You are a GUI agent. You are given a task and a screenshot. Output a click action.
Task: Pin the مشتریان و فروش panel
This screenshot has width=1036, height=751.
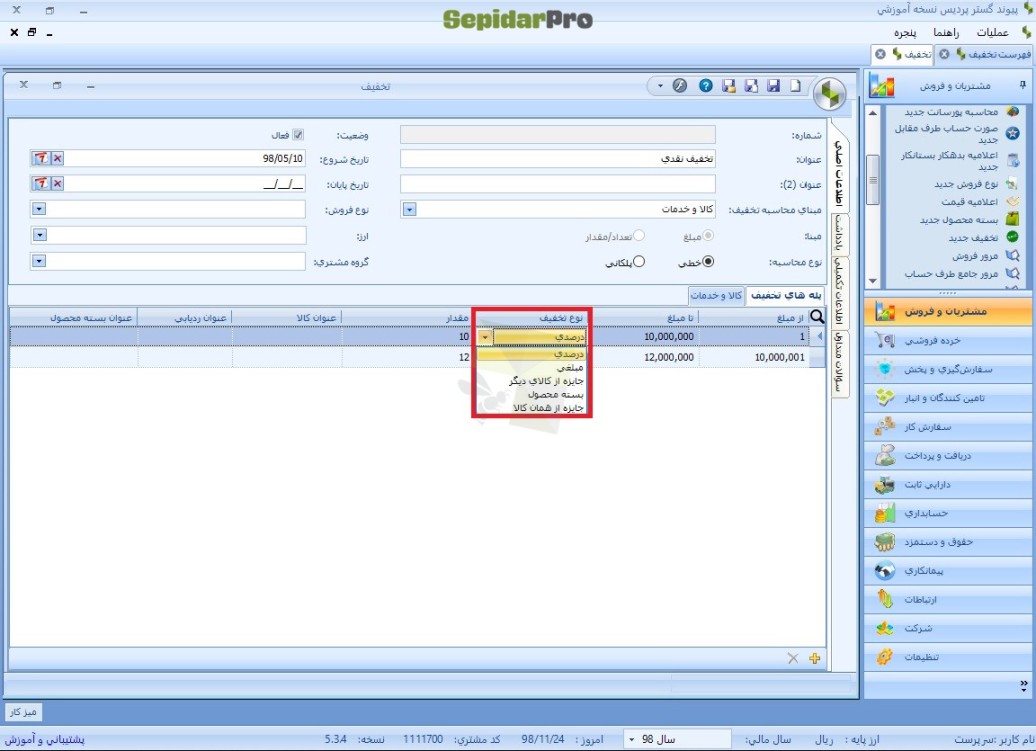pos(1023,85)
